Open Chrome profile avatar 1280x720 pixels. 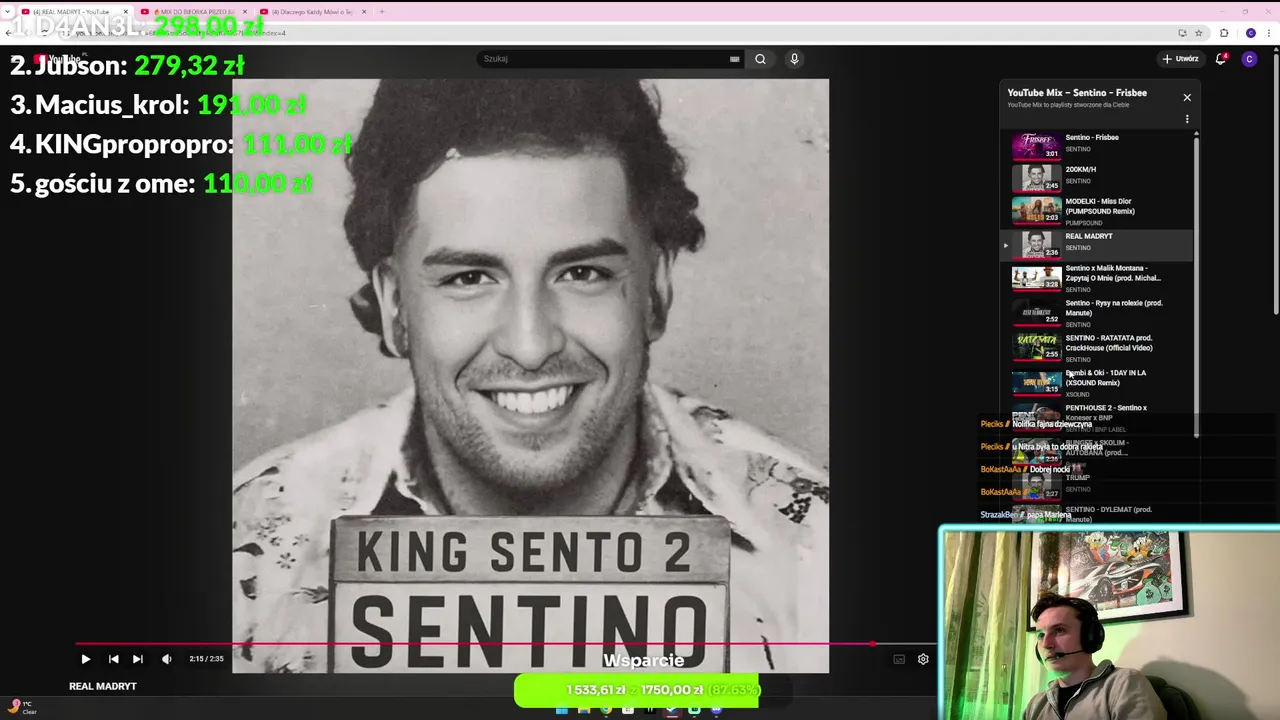pos(1250,33)
